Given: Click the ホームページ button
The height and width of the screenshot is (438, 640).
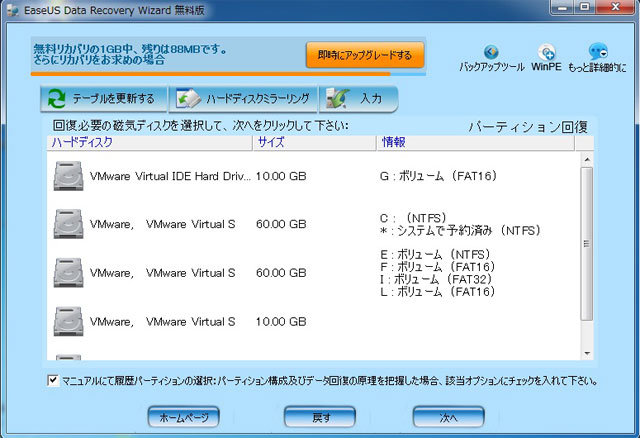Looking at the screenshot, I should [x=184, y=417].
